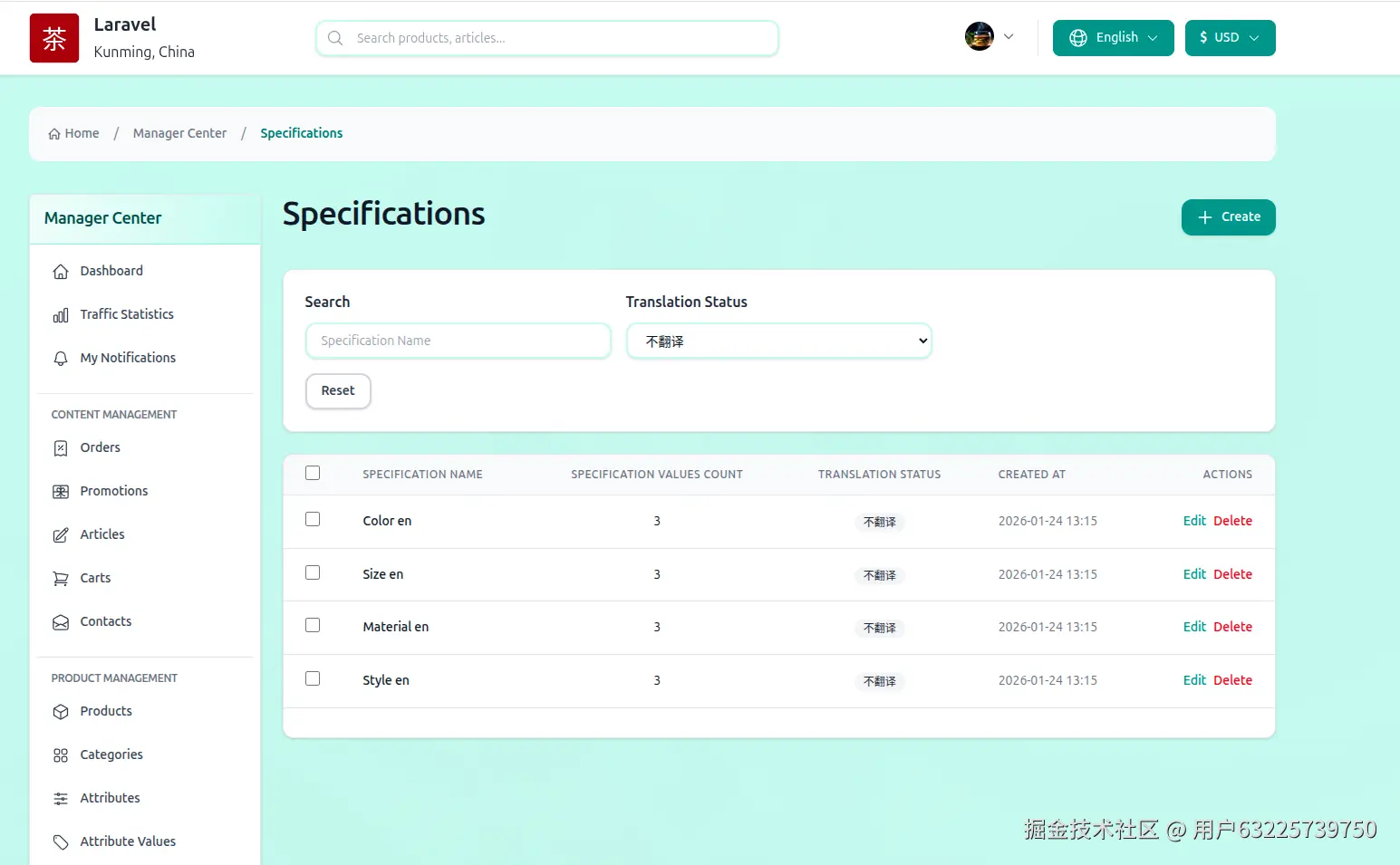The image size is (1400, 865).
Task: Click the globe icon on language button
Action: point(1078,38)
